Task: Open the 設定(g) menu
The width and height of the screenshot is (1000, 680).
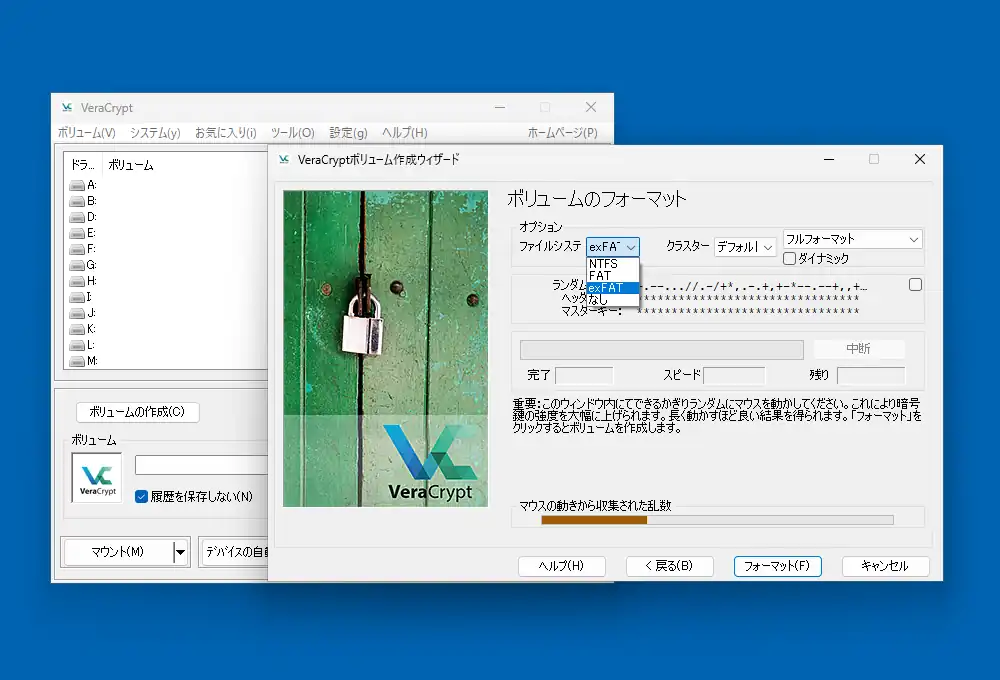Action: coord(347,131)
